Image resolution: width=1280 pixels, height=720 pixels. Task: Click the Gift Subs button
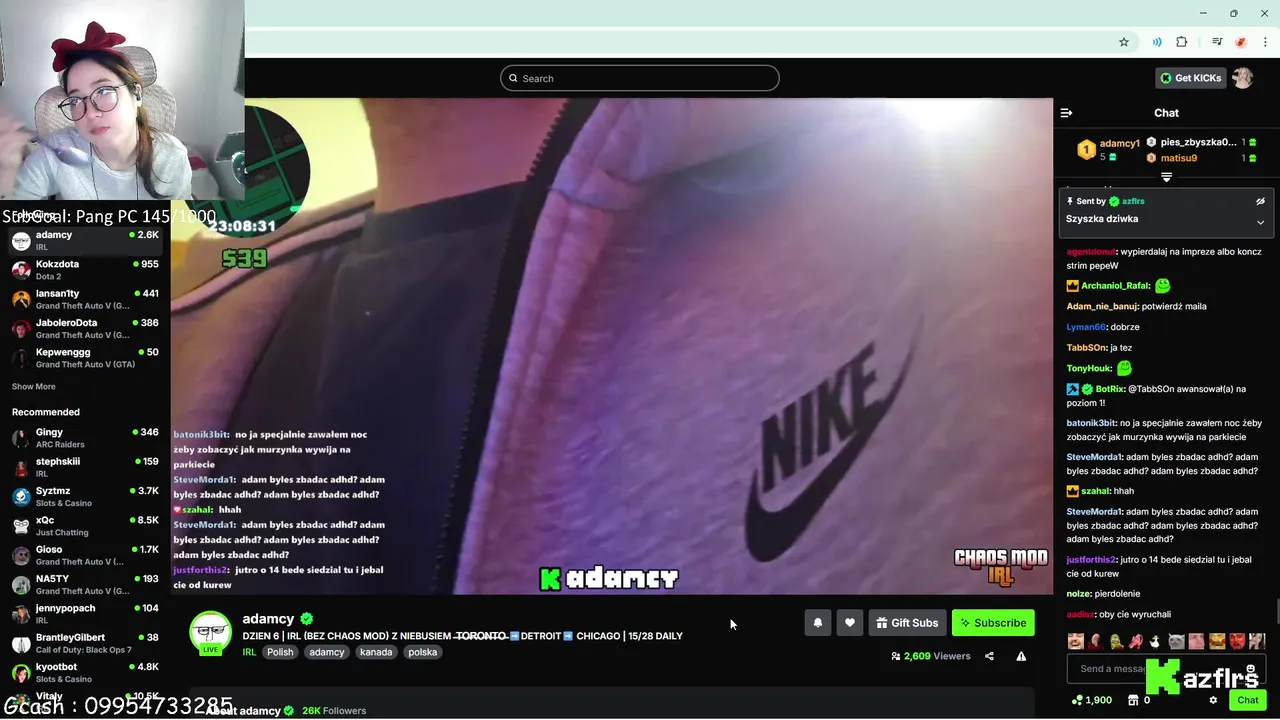pos(907,623)
